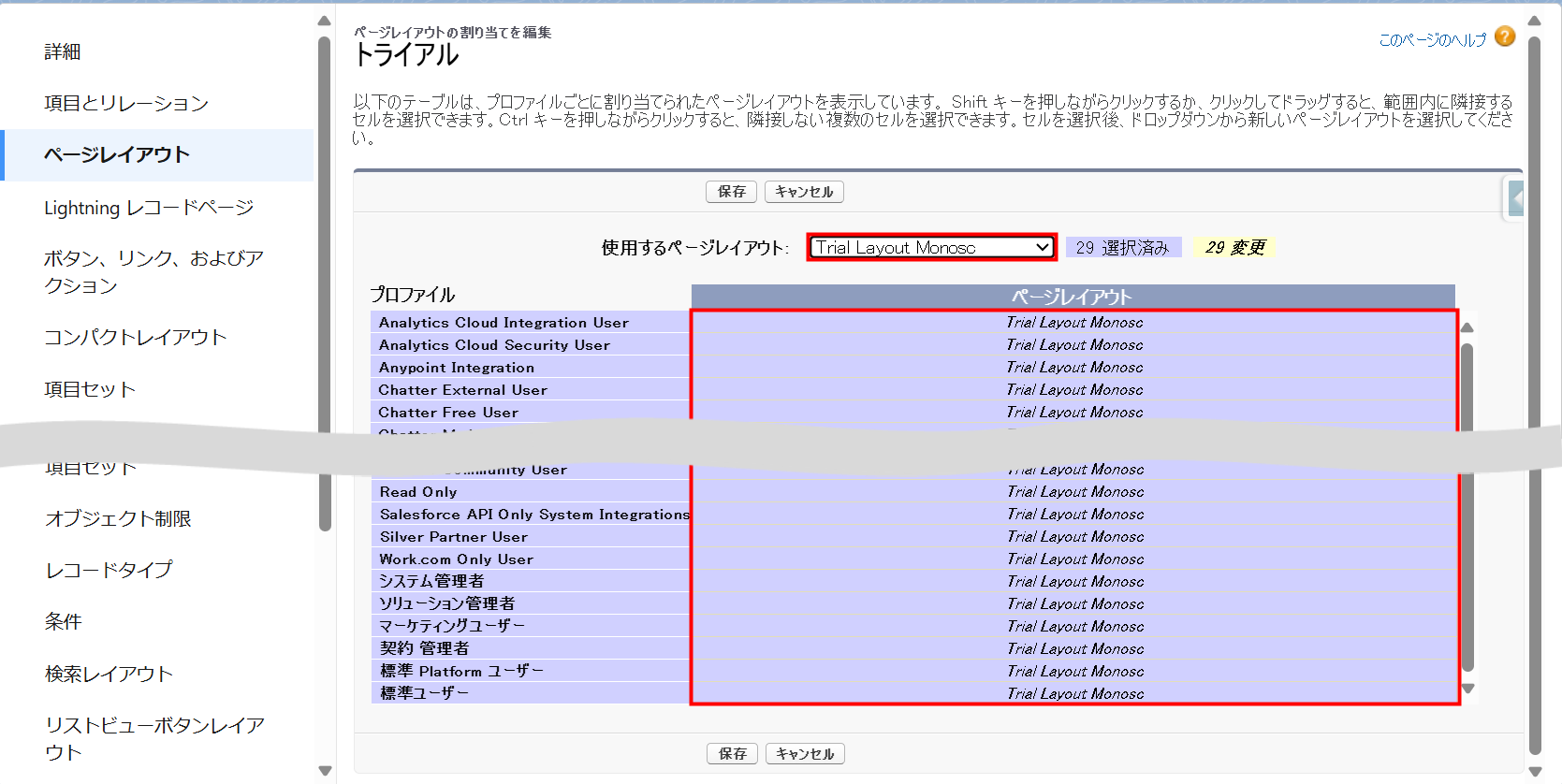The image size is (1562, 784).
Task: Click the ページレイアウト column header
Action: pos(1073,297)
